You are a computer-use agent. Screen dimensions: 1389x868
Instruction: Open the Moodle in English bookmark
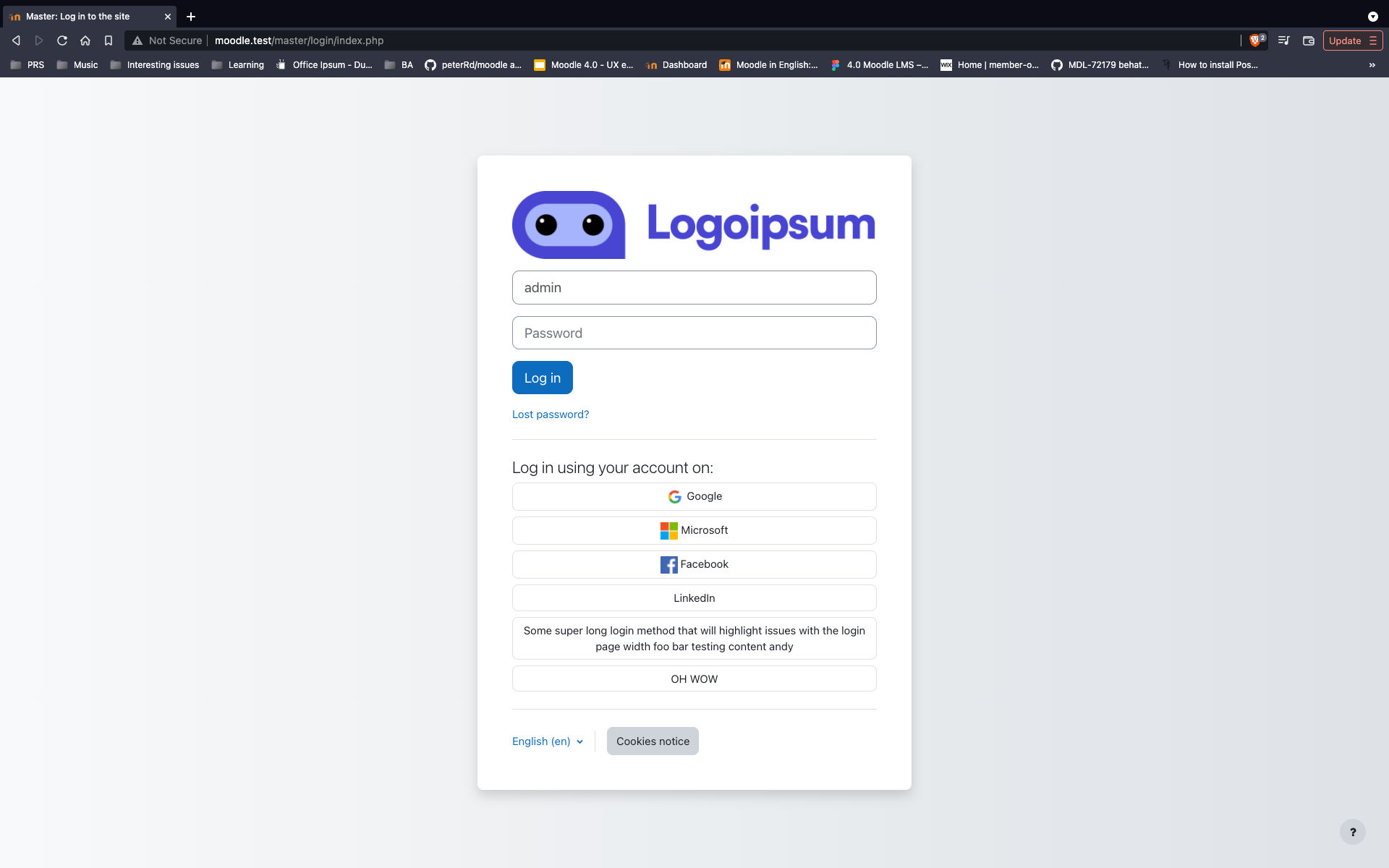(768, 65)
